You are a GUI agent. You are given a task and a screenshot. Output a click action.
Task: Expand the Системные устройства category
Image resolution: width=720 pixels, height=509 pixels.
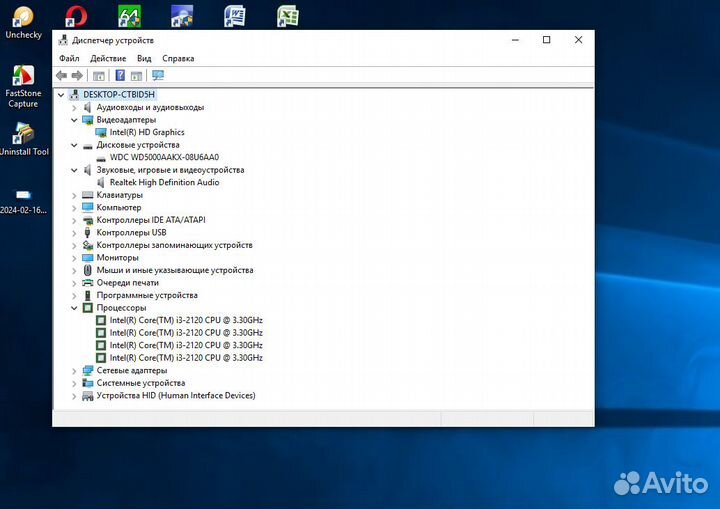(x=74, y=383)
